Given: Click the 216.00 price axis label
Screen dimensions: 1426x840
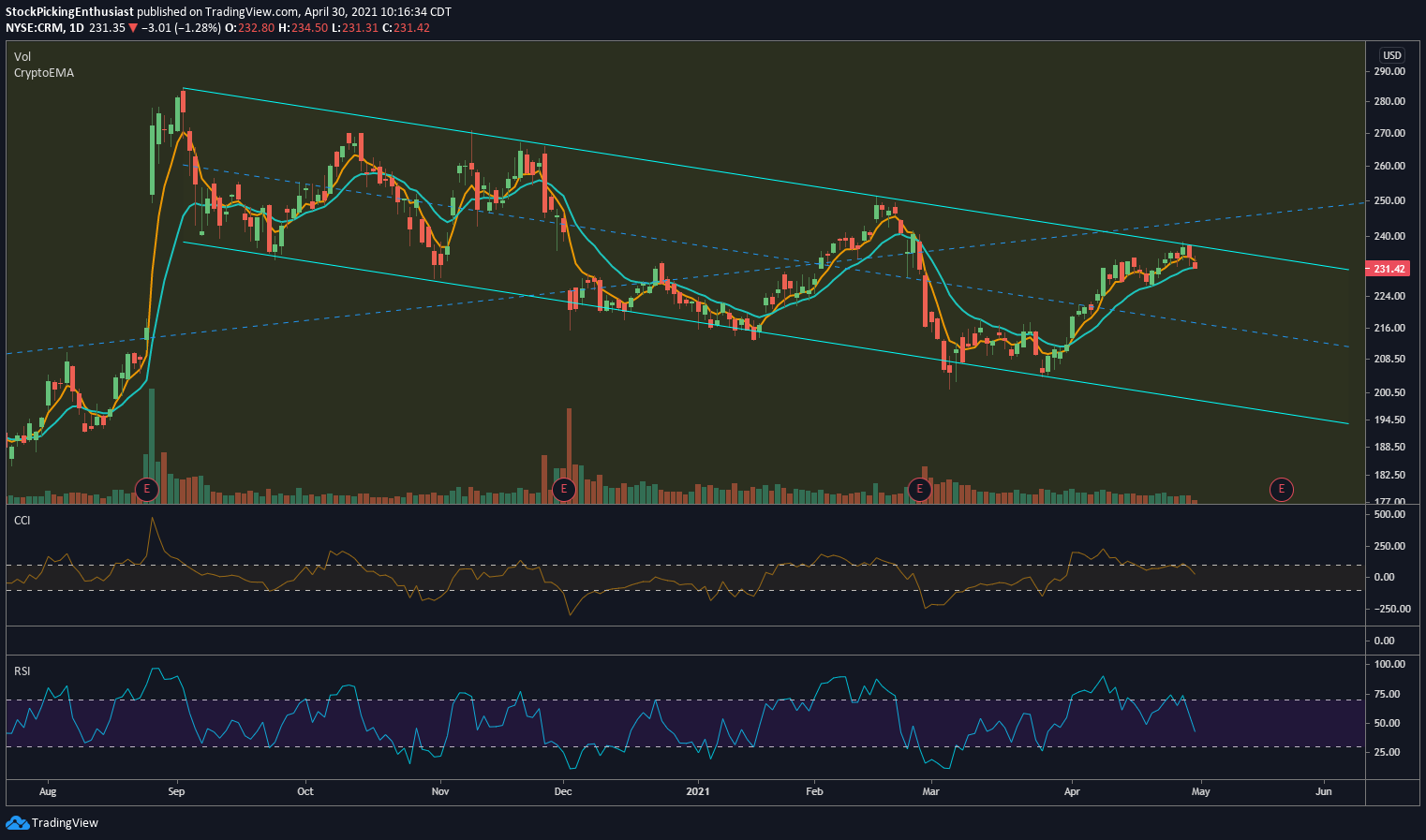Looking at the screenshot, I should click(x=1389, y=328).
